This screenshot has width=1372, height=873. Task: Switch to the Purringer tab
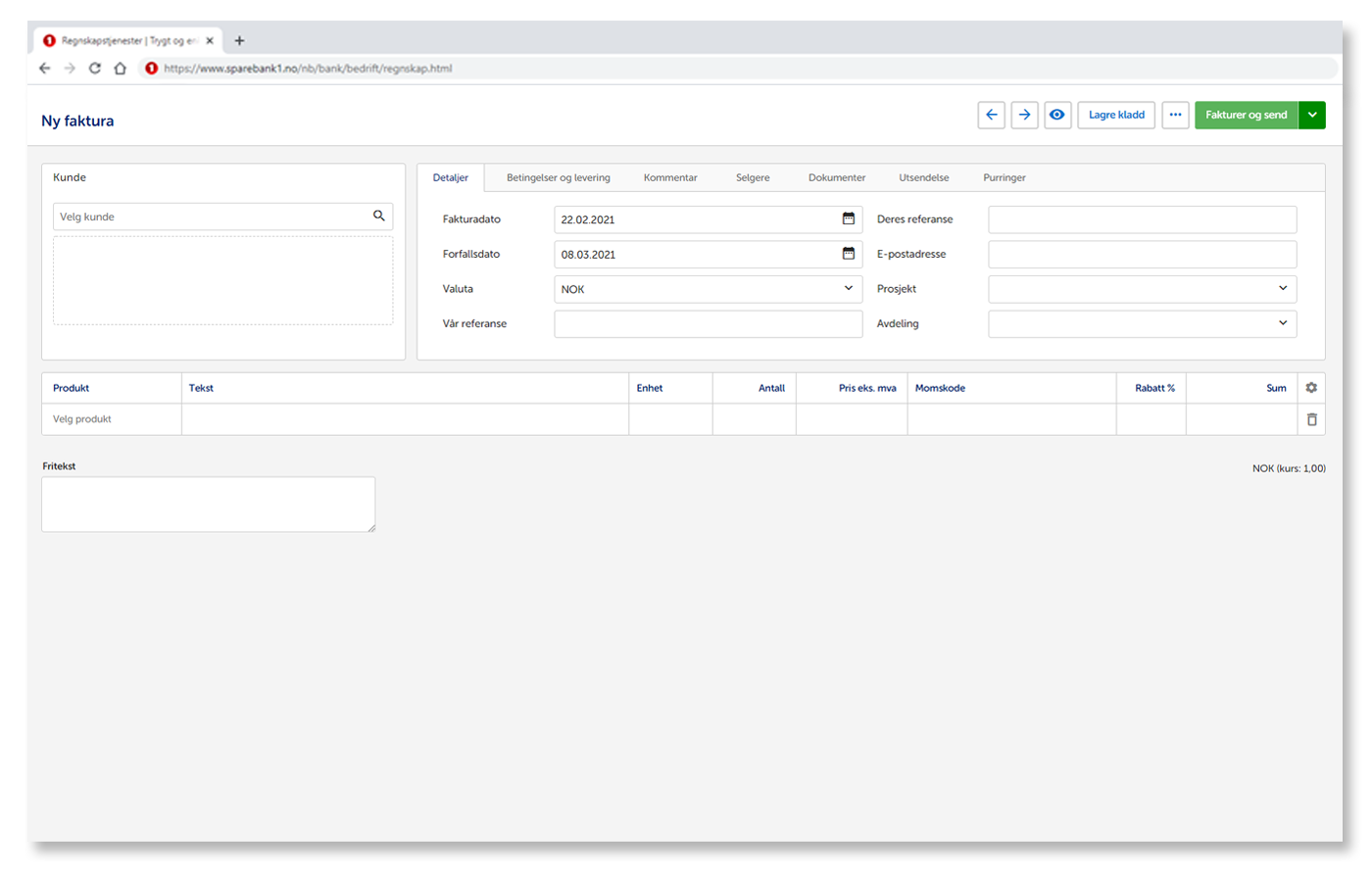click(1004, 178)
